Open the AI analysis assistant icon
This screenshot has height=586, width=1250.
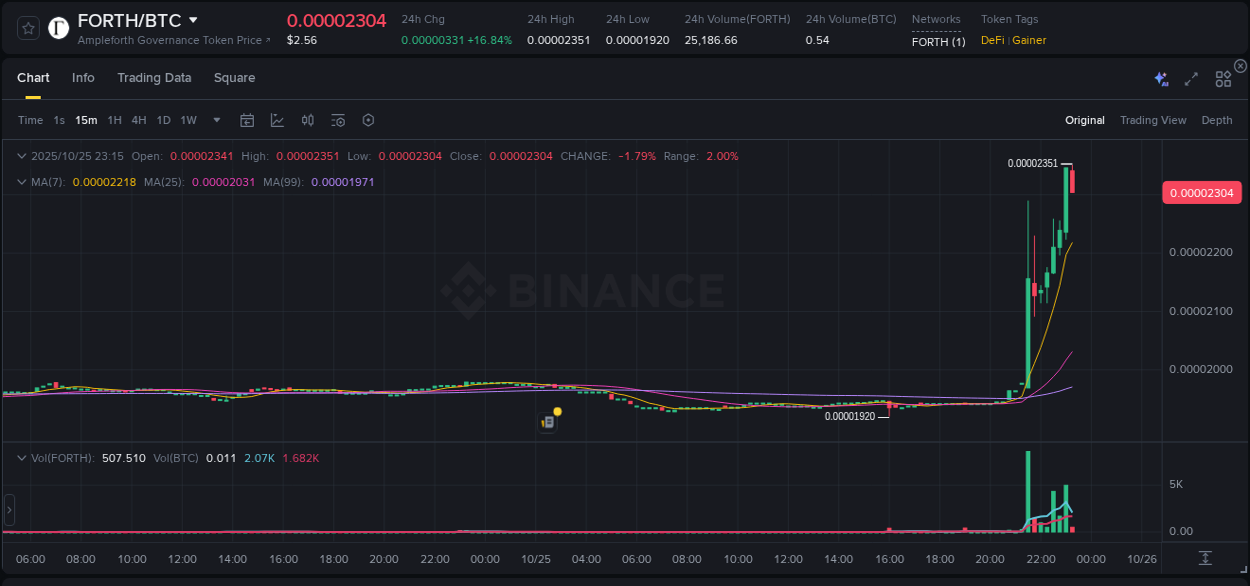[1161, 78]
